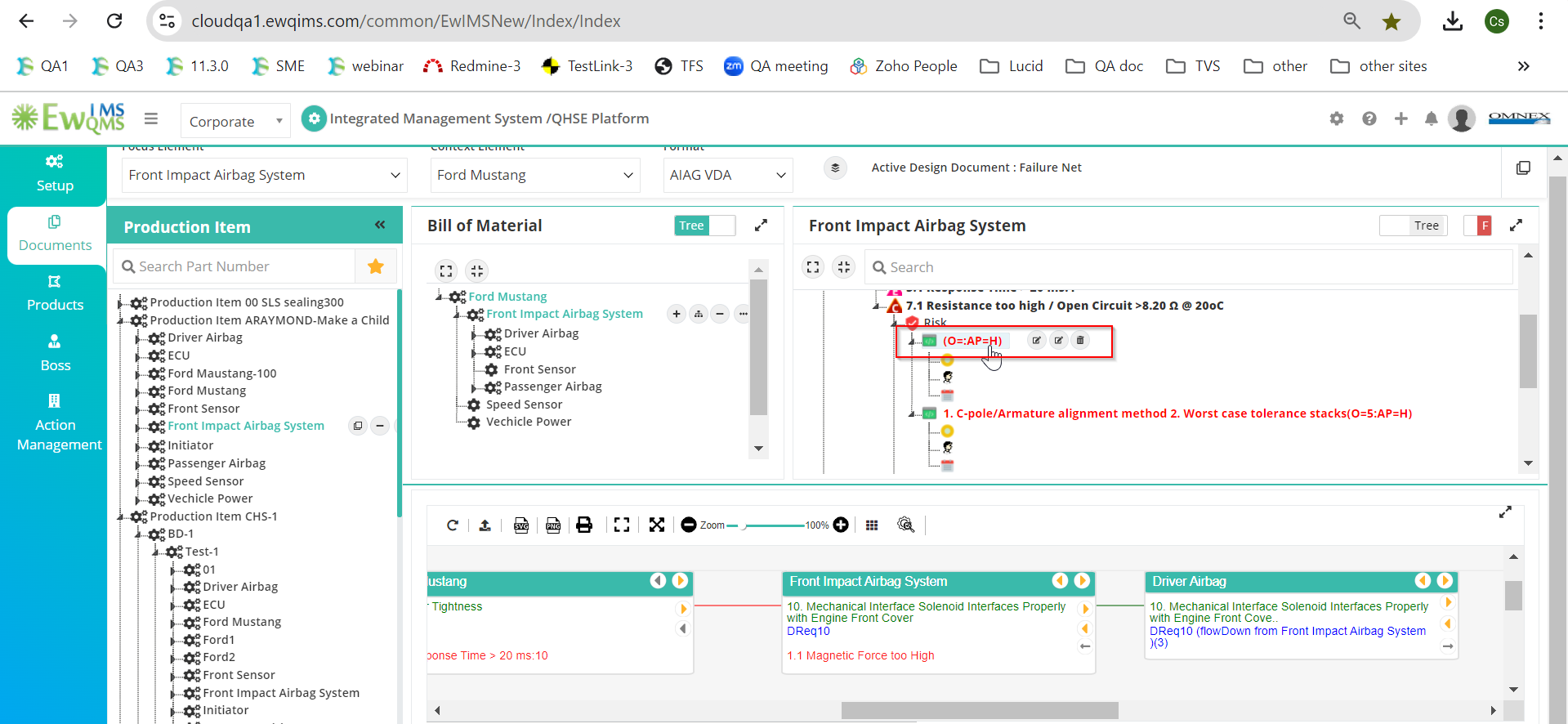Click first edit icon on the (O=:AP=H) row
Screen dimensions: 1568x724
click(1037, 341)
